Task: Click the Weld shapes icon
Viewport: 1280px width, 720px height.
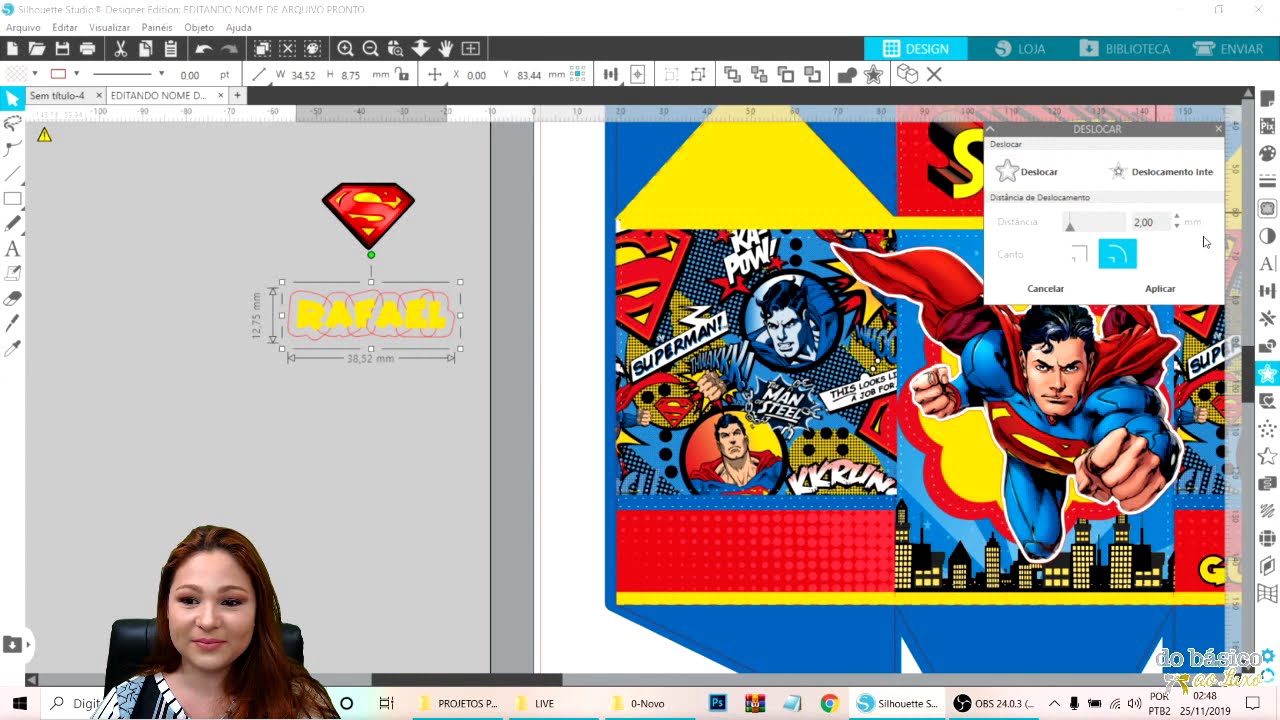Action: pyautogui.click(x=847, y=75)
